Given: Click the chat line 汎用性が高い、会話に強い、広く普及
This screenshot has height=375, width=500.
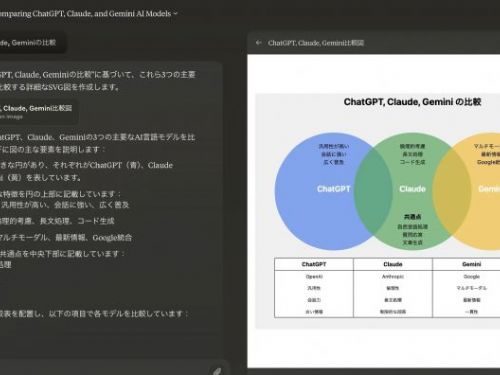Looking at the screenshot, I should 65,205.
